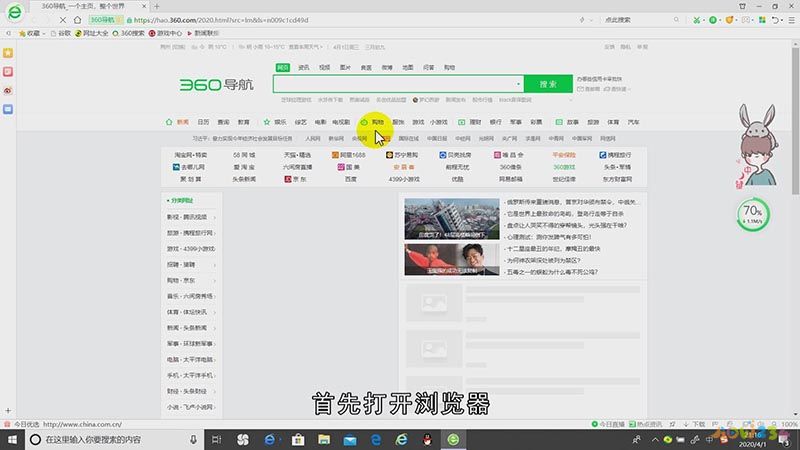Open the 京东 site link

click(295, 179)
